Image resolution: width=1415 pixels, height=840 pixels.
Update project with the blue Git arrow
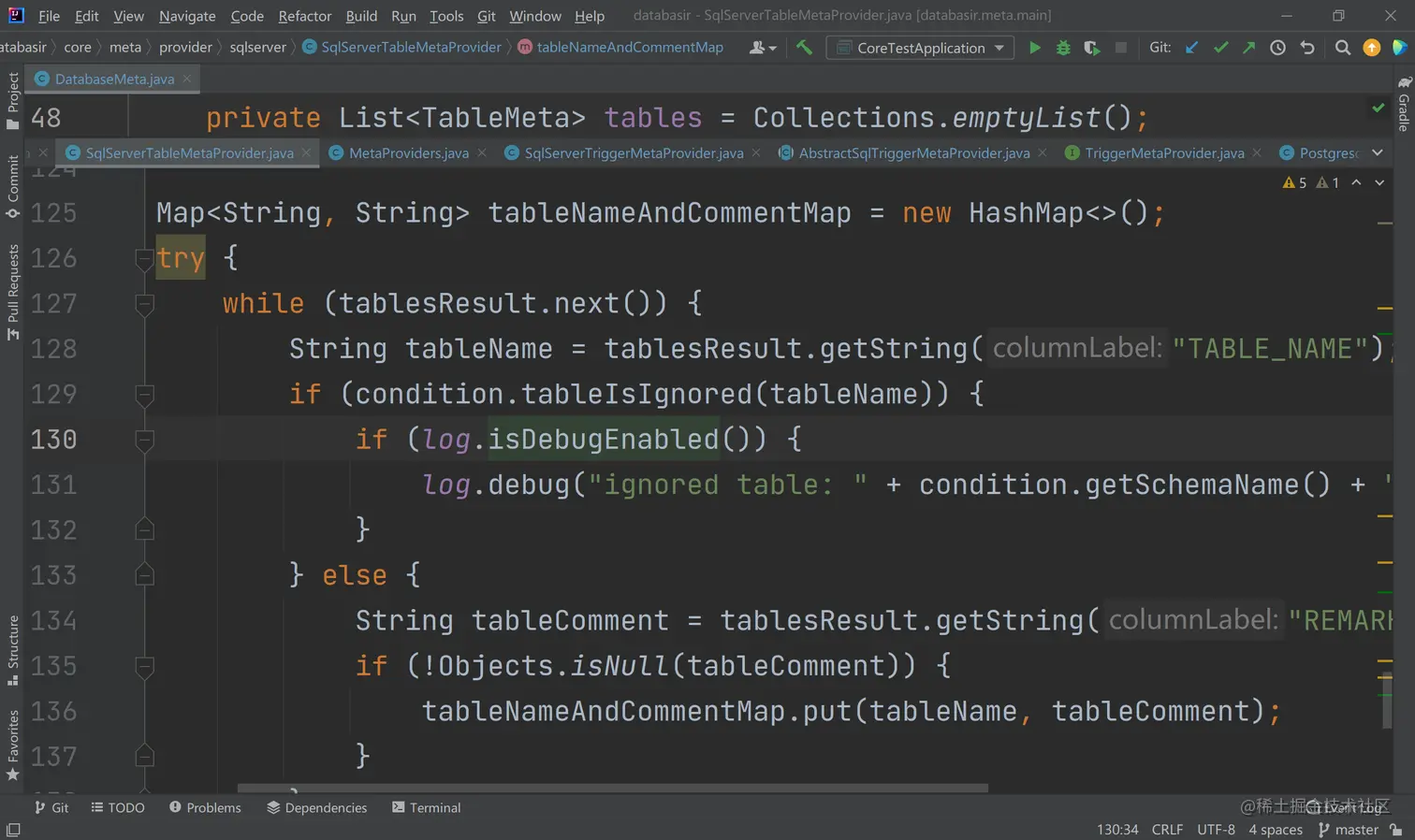1191,48
